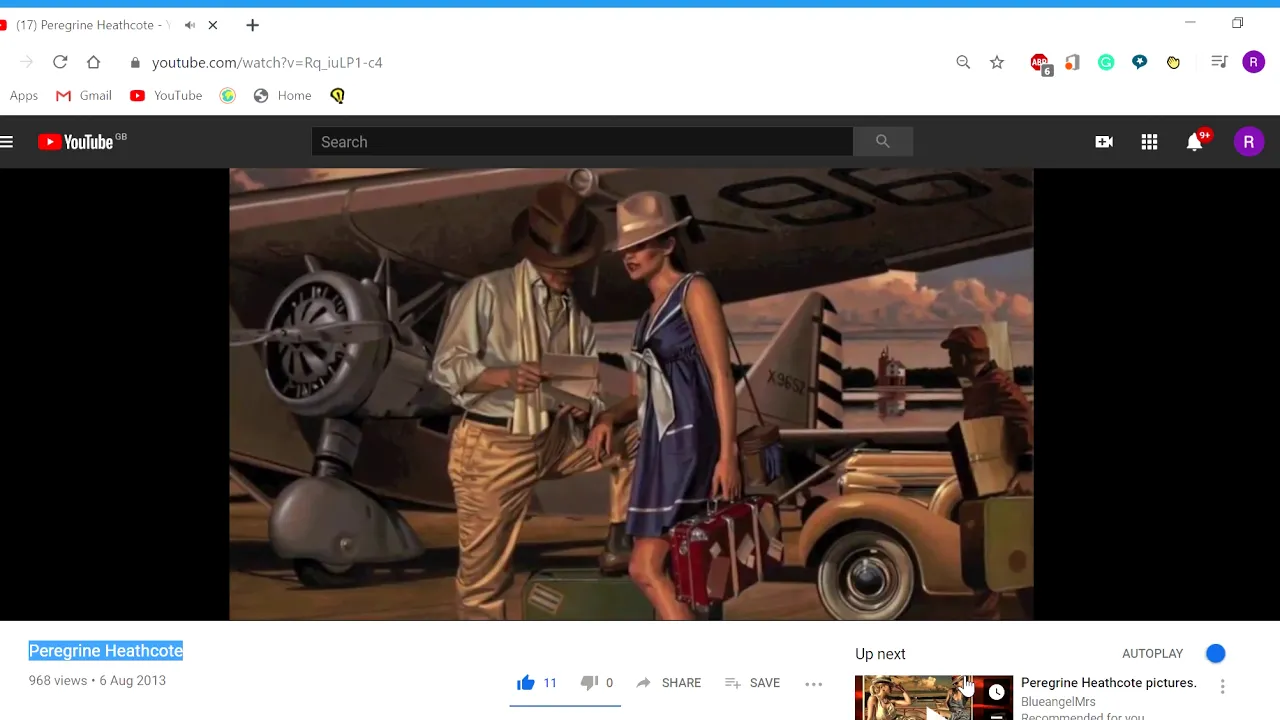This screenshot has width=1280, height=720.
Task: Open the browser zoom magnifier icon
Action: [963, 62]
